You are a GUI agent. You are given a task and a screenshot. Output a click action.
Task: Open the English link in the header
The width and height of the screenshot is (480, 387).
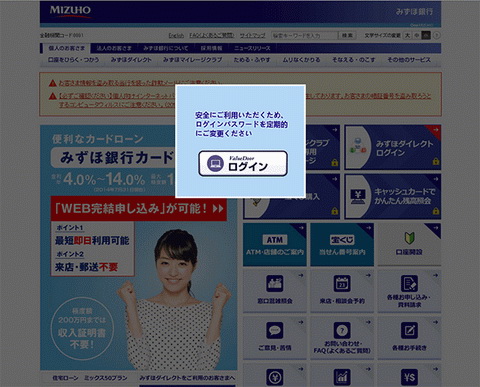[x=176, y=35]
